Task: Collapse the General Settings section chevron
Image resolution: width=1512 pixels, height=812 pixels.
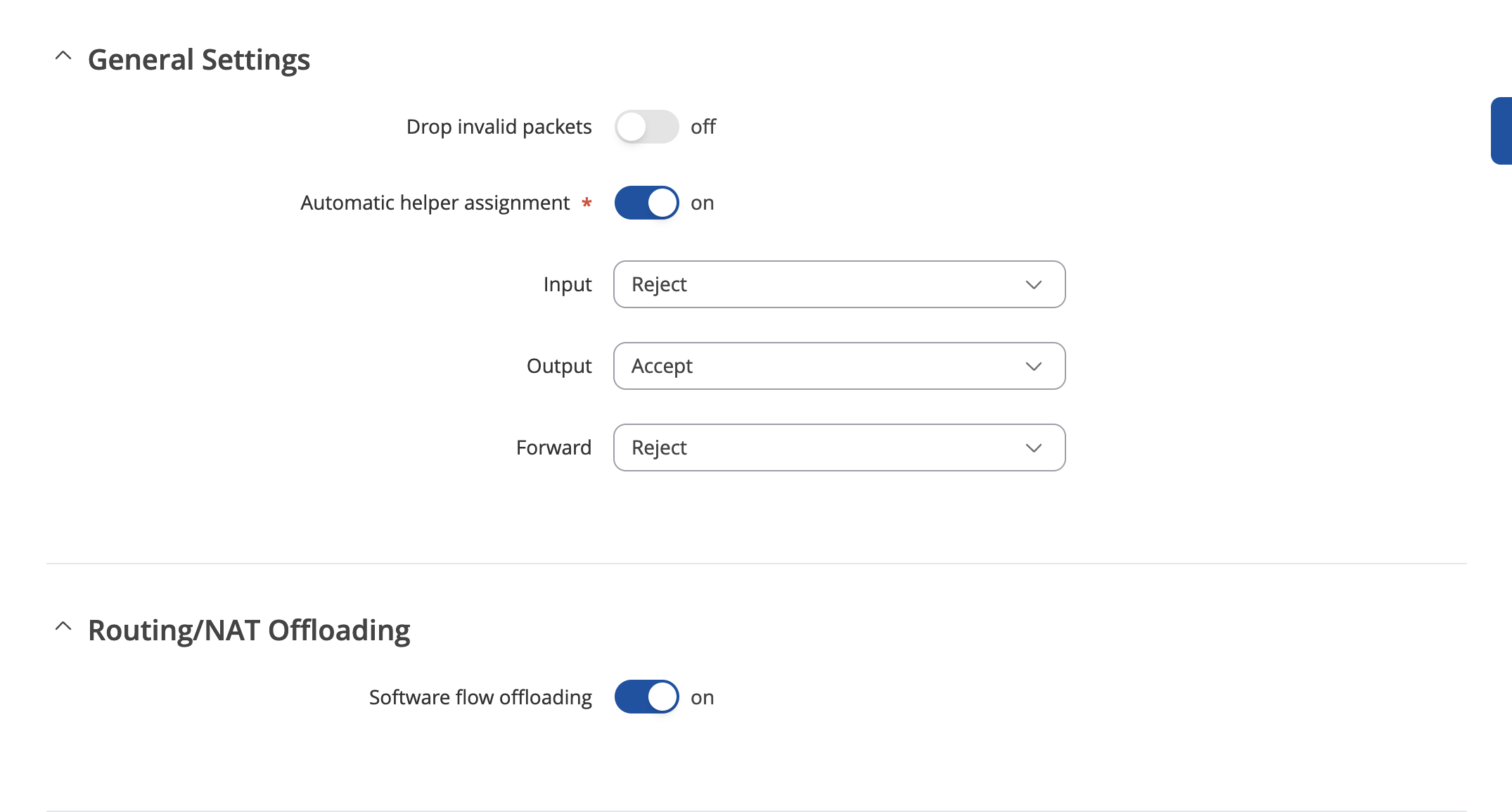Action: (x=63, y=56)
